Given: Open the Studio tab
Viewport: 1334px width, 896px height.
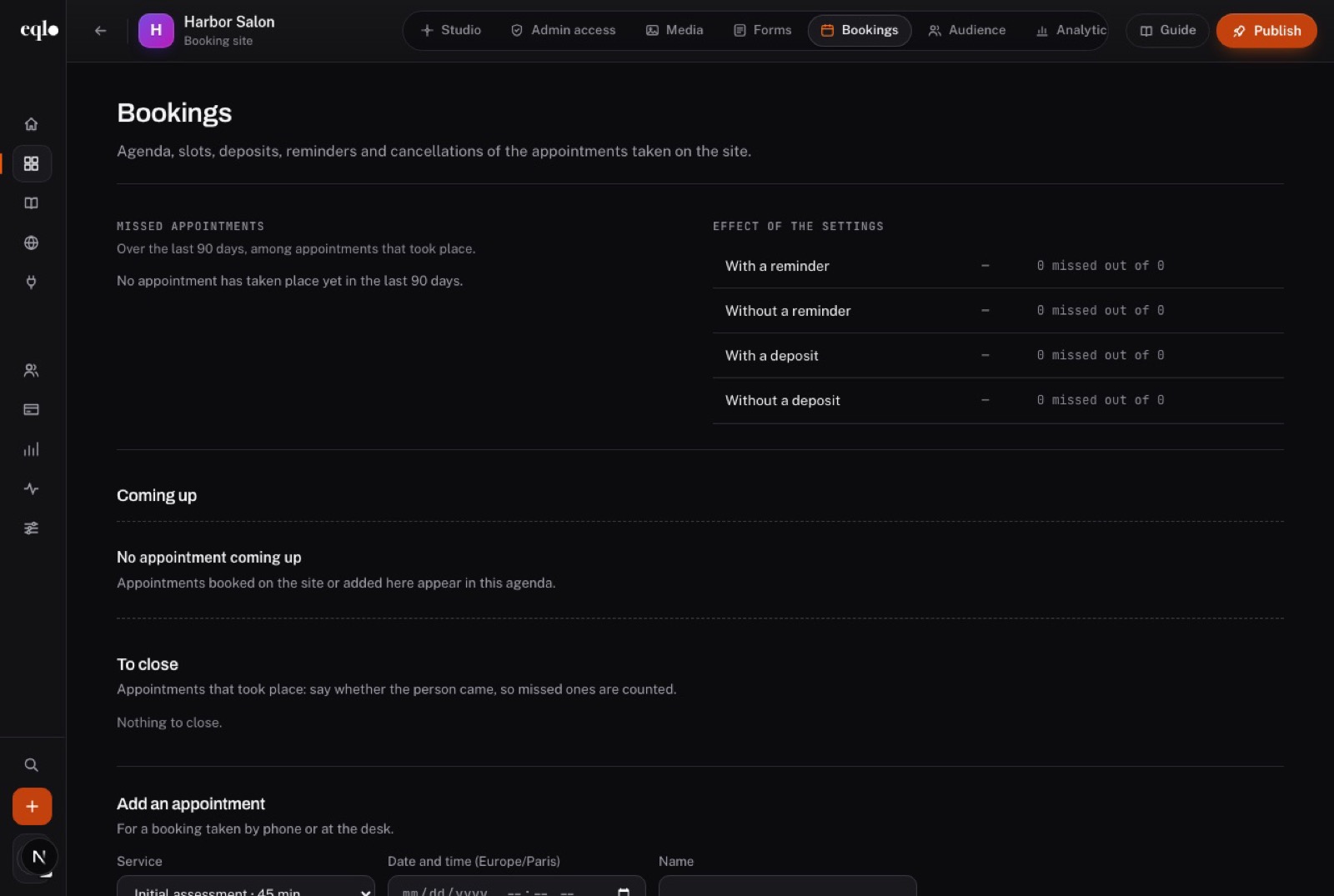Looking at the screenshot, I should pyautogui.click(x=451, y=30).
